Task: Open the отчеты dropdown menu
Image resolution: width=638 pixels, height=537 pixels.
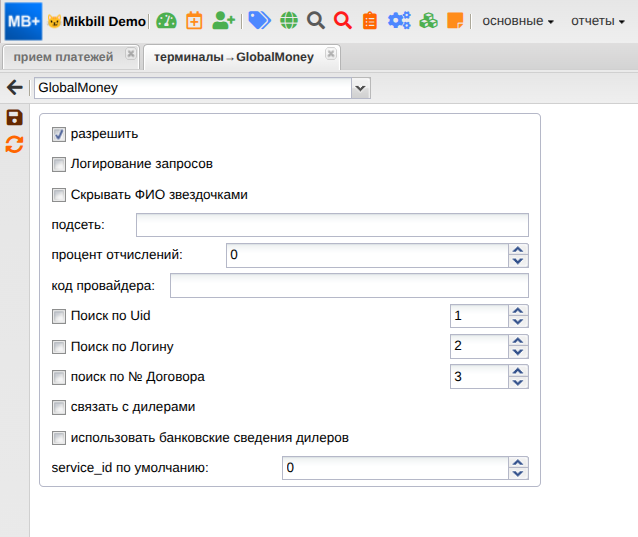Action: (x=597, y=21)
